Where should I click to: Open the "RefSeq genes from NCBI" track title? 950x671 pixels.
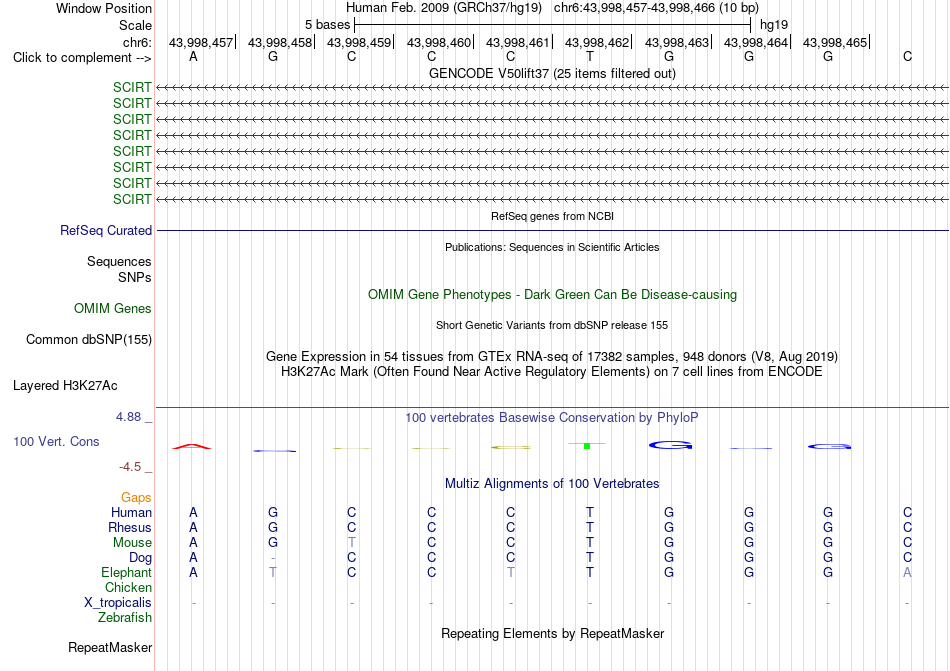click(552, 216)
